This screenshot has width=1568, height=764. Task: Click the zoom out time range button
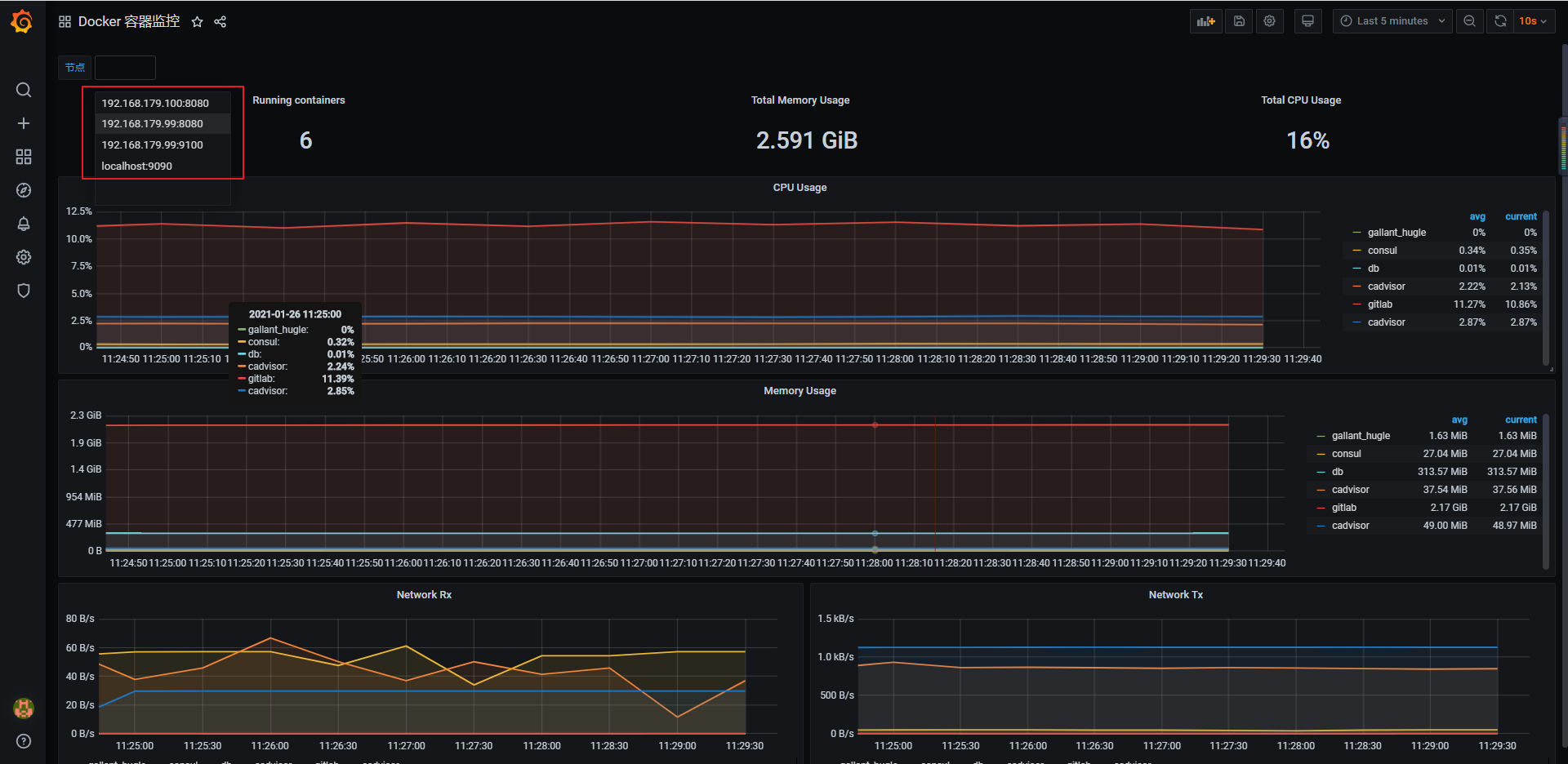tap(1469, 20)
